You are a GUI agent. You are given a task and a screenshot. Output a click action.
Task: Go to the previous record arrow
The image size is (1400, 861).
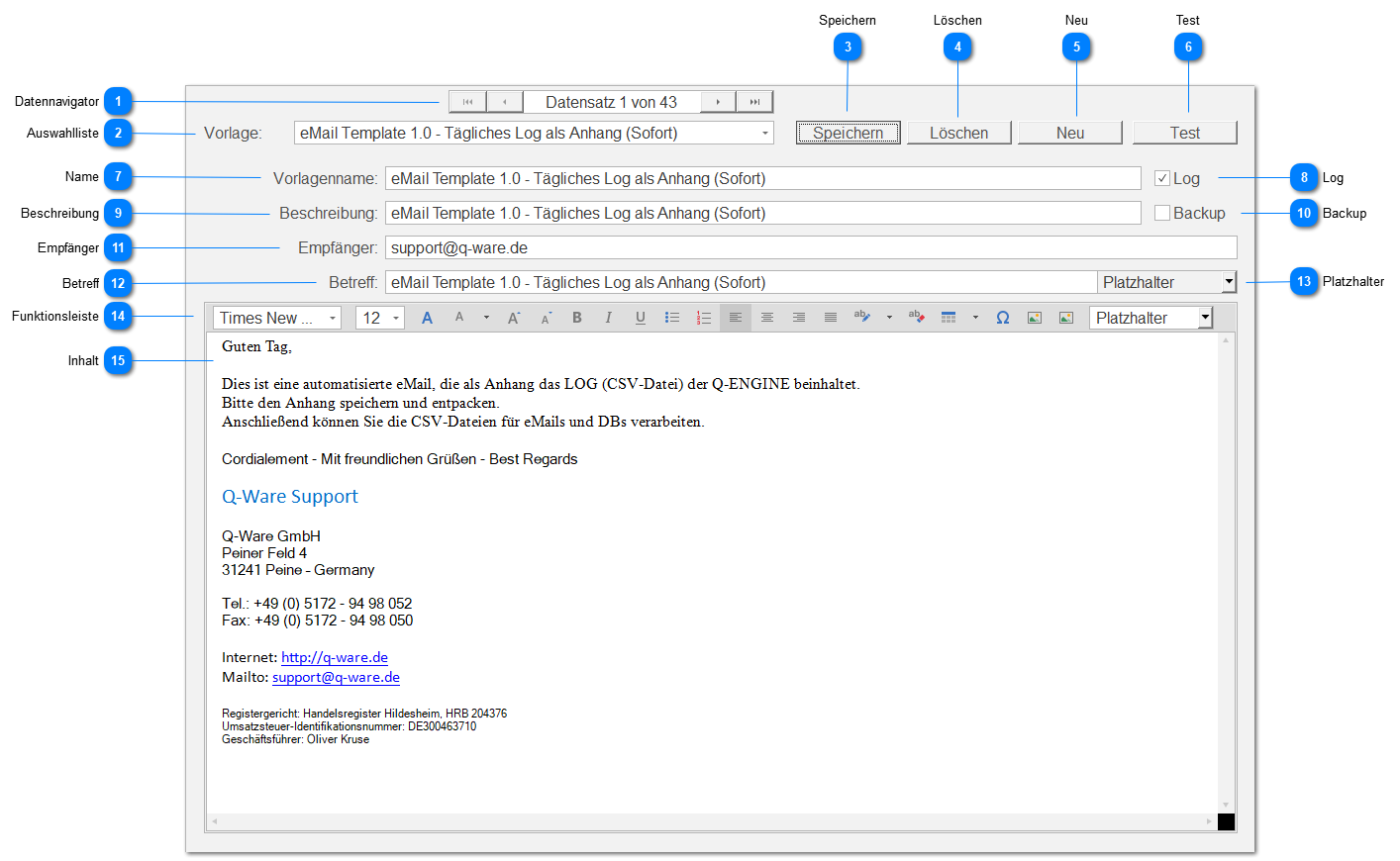[x=505, y=102]
